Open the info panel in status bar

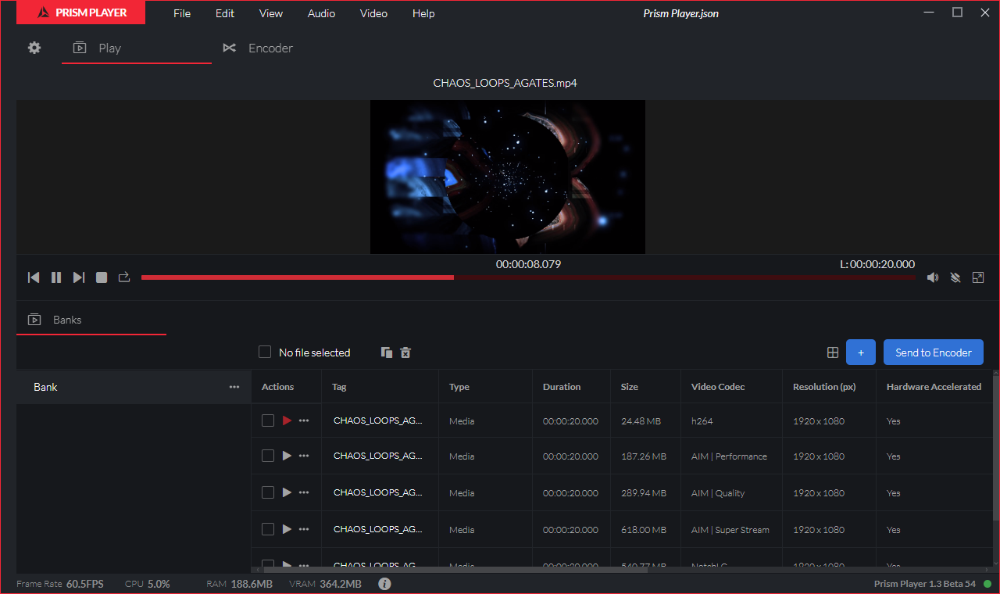coord(385,583)
